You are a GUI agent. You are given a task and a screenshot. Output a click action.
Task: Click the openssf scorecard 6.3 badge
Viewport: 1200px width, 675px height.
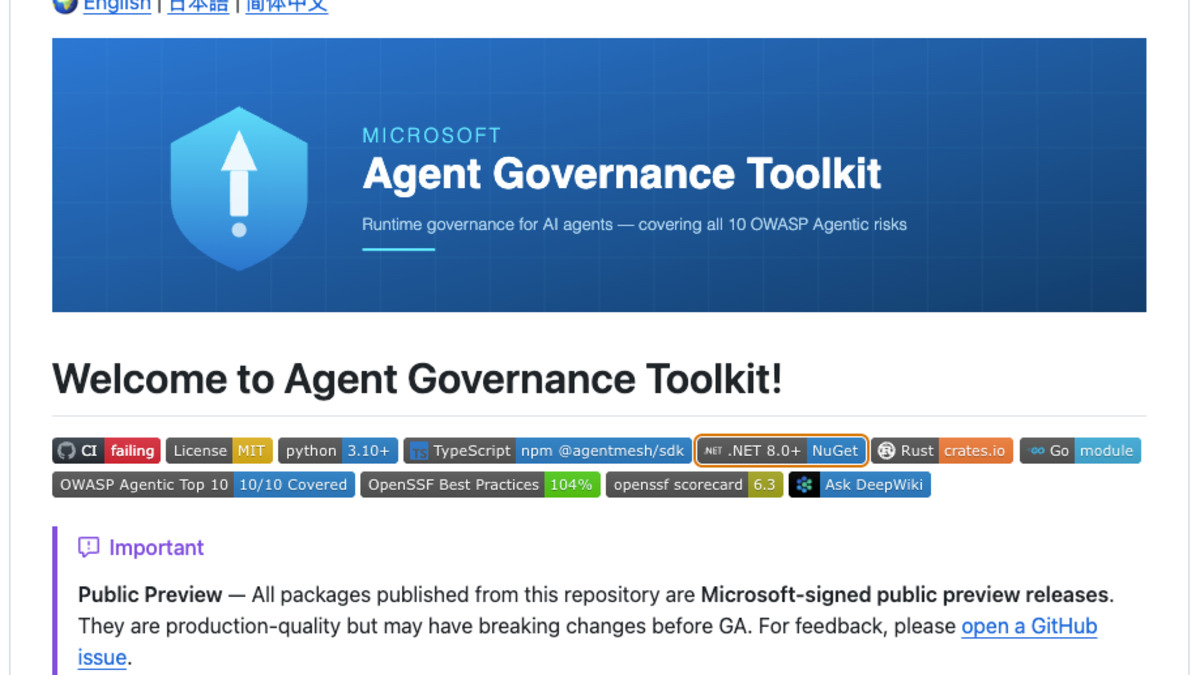pos(694,484)
